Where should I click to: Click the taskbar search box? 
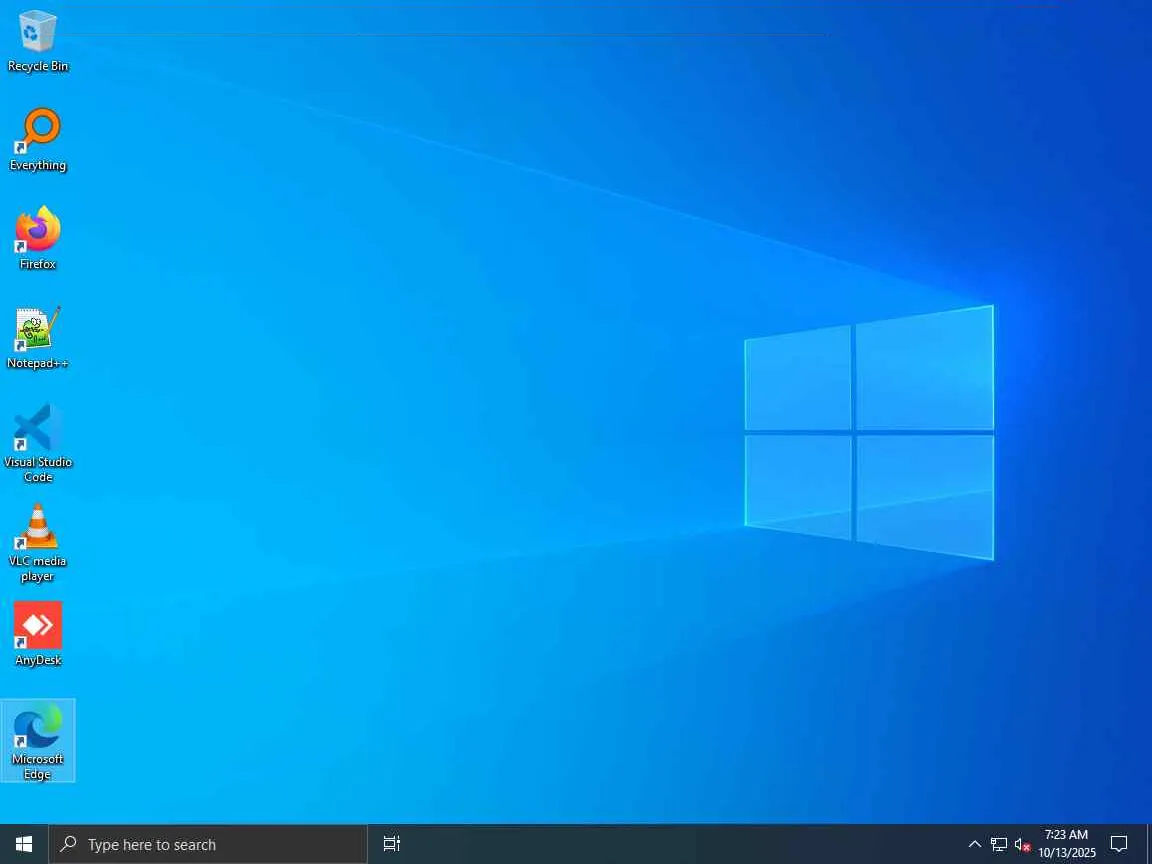208,844
